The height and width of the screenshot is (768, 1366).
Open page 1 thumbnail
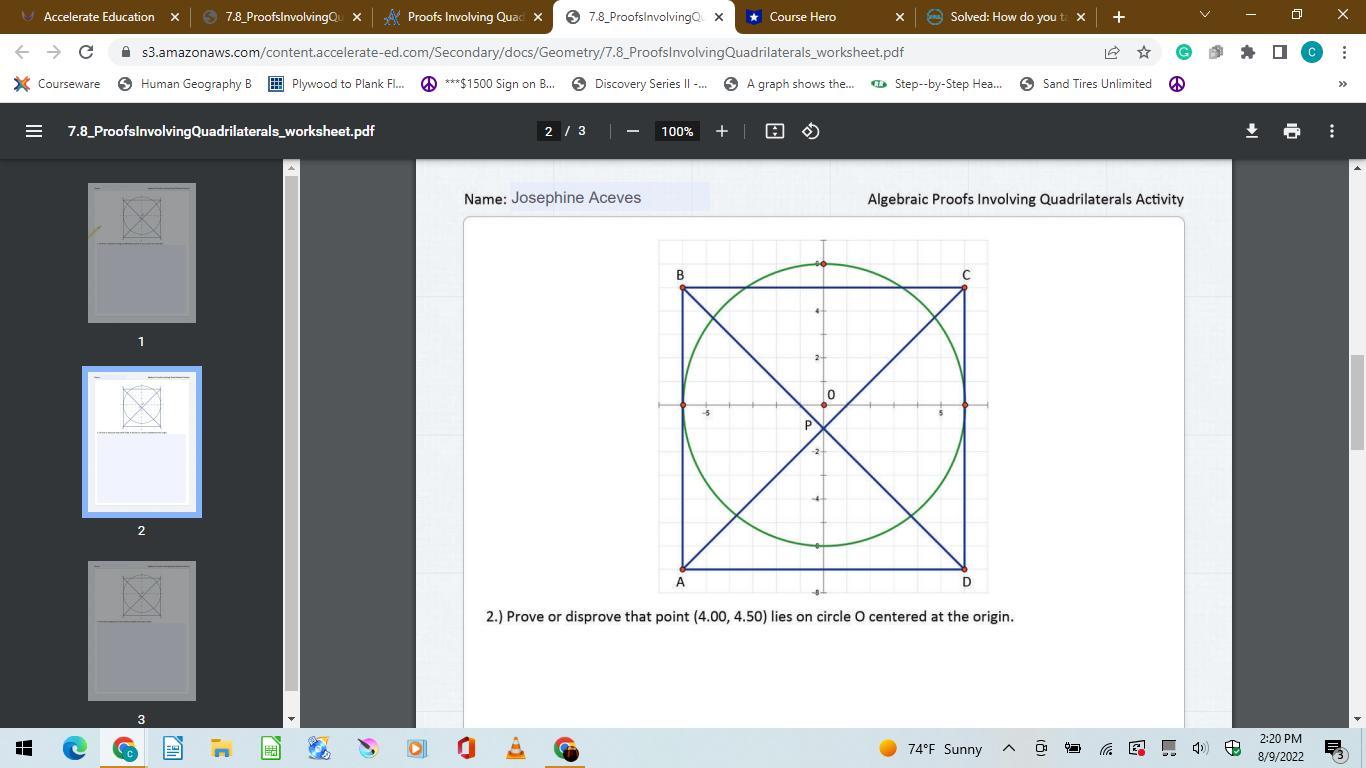142,253
